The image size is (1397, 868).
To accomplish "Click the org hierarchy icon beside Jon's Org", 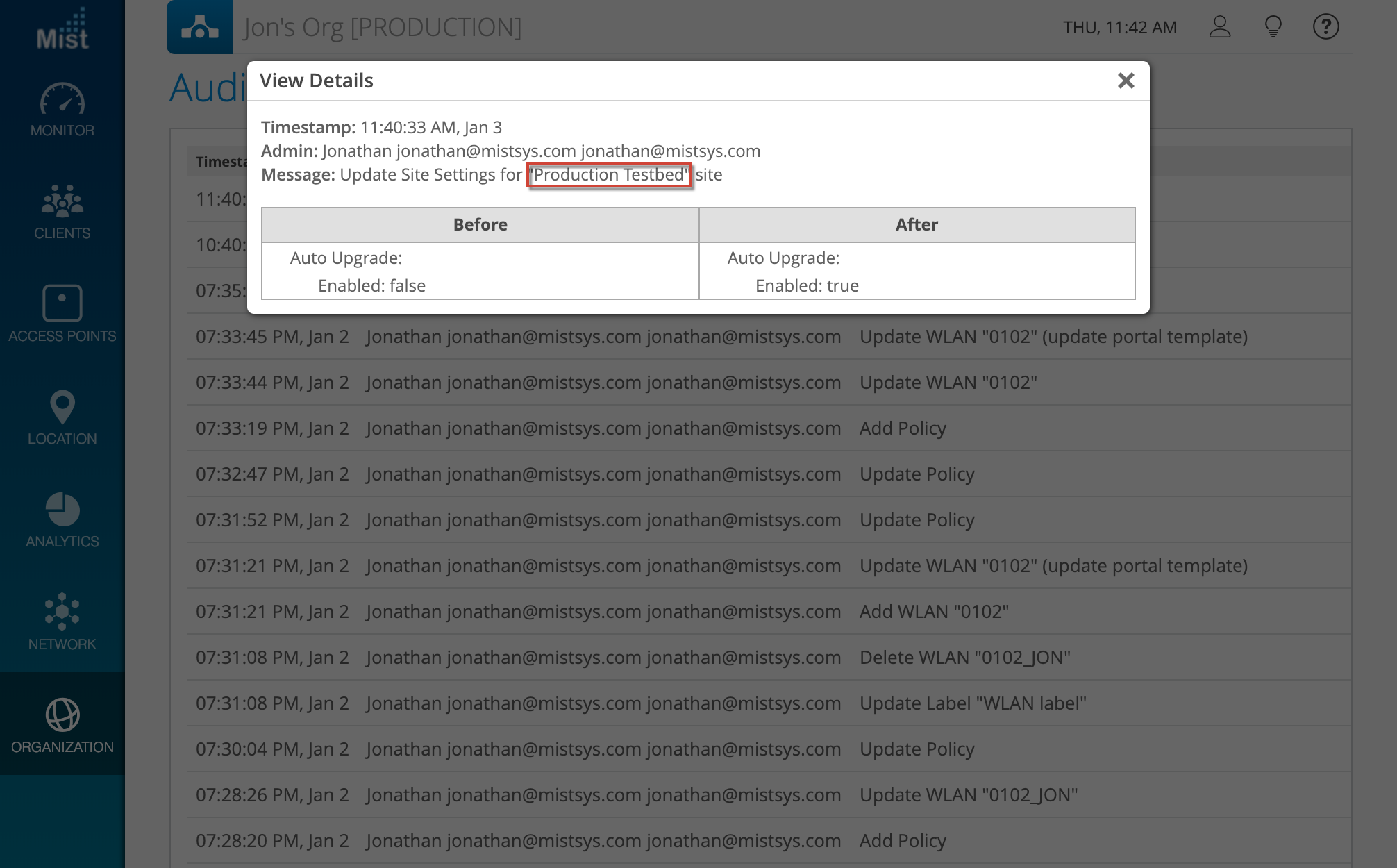I will [x=200, y=27].
